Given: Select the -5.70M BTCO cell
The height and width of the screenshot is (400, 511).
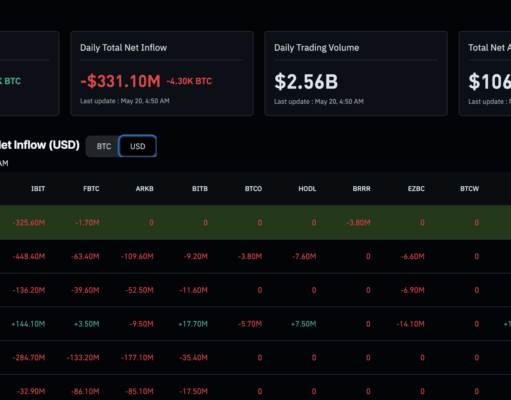Looking at the screenshot, I should point(250,324).
